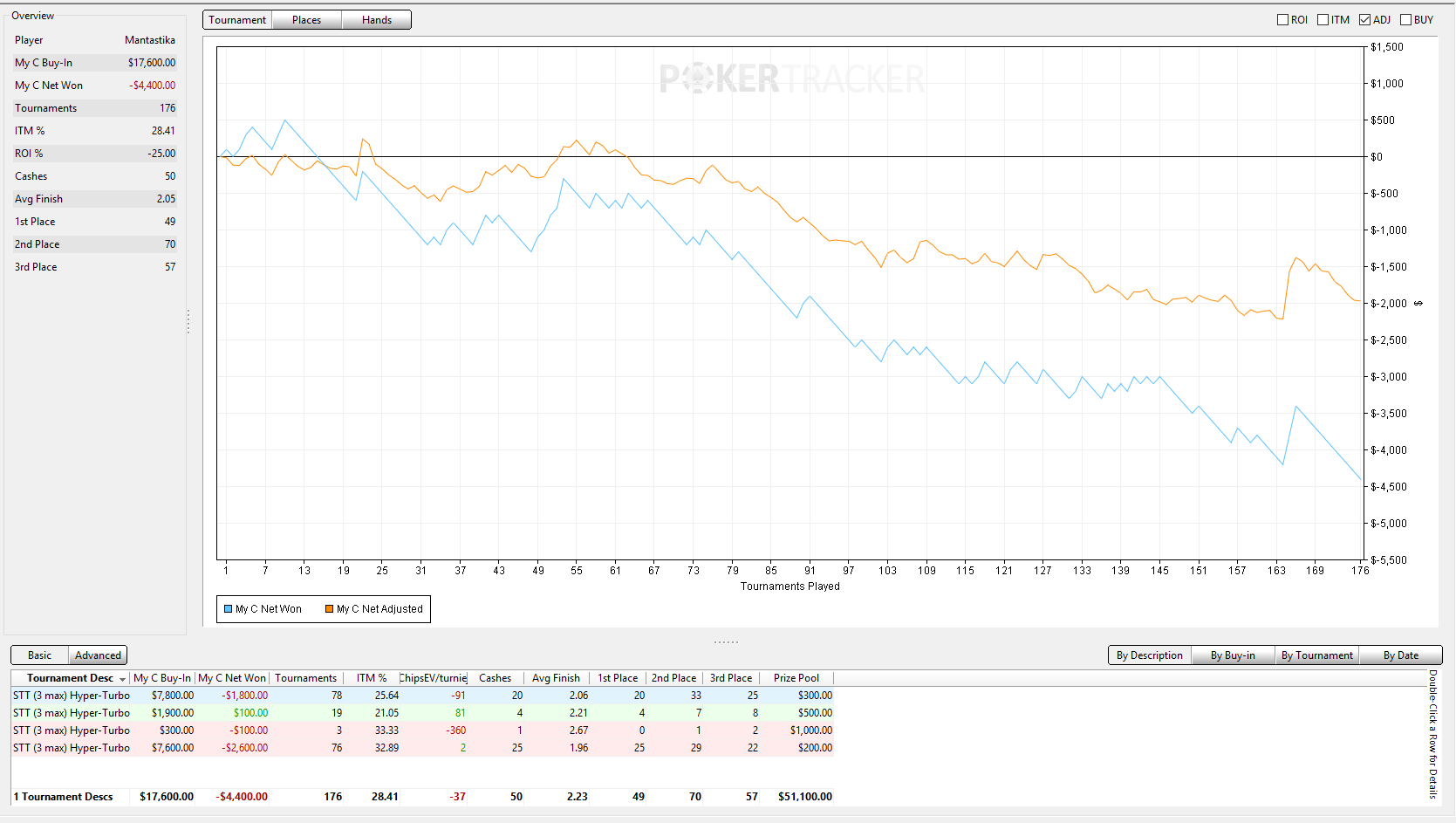Click the $51,100.00 total prize pool

[x=805, y=797]
